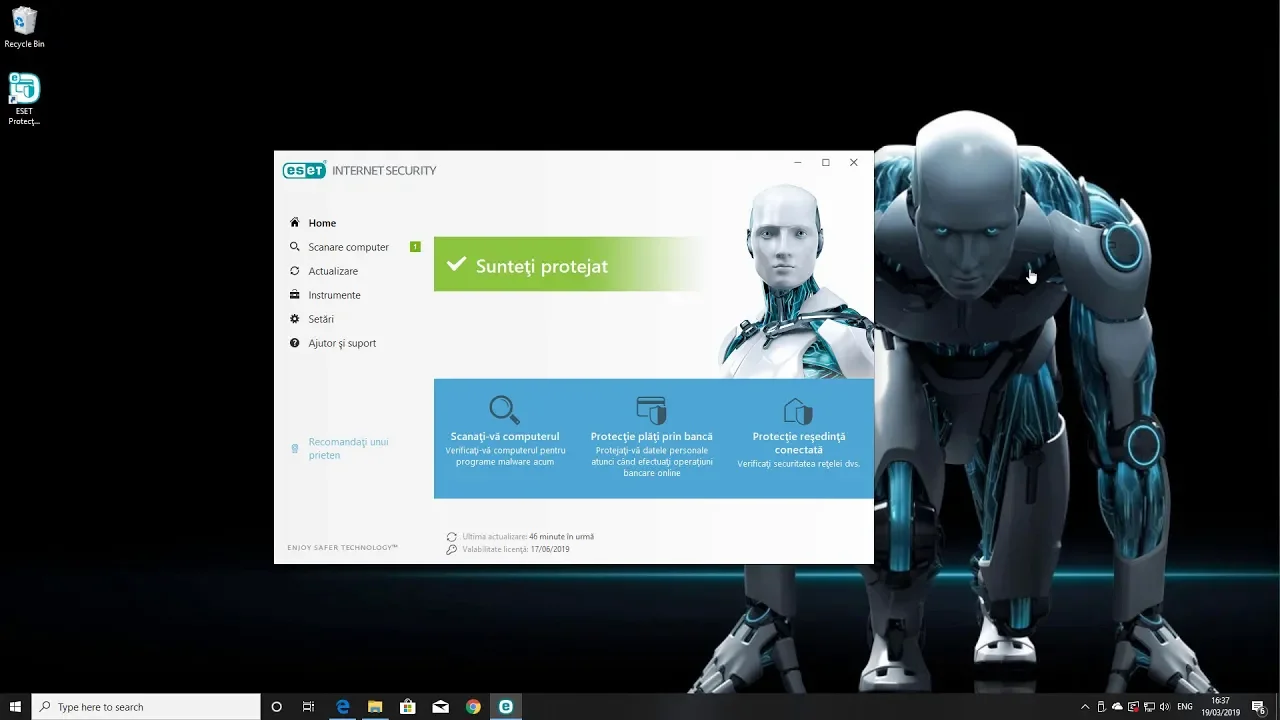The width and height of the screenshot is (1280, 720).
Task: Click the Sunteți protejat status banner
Action: click(x=570, y=265)
